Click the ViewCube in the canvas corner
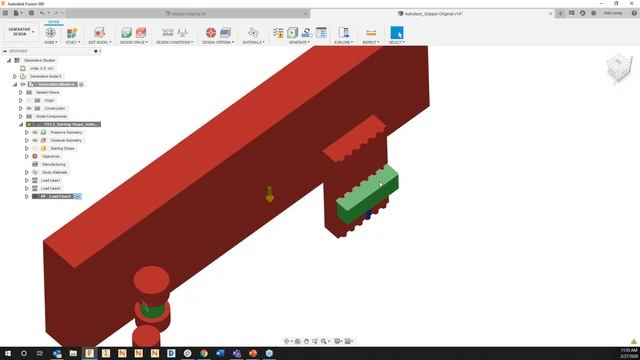The image size is (640, 360). [x=619, y=67]
